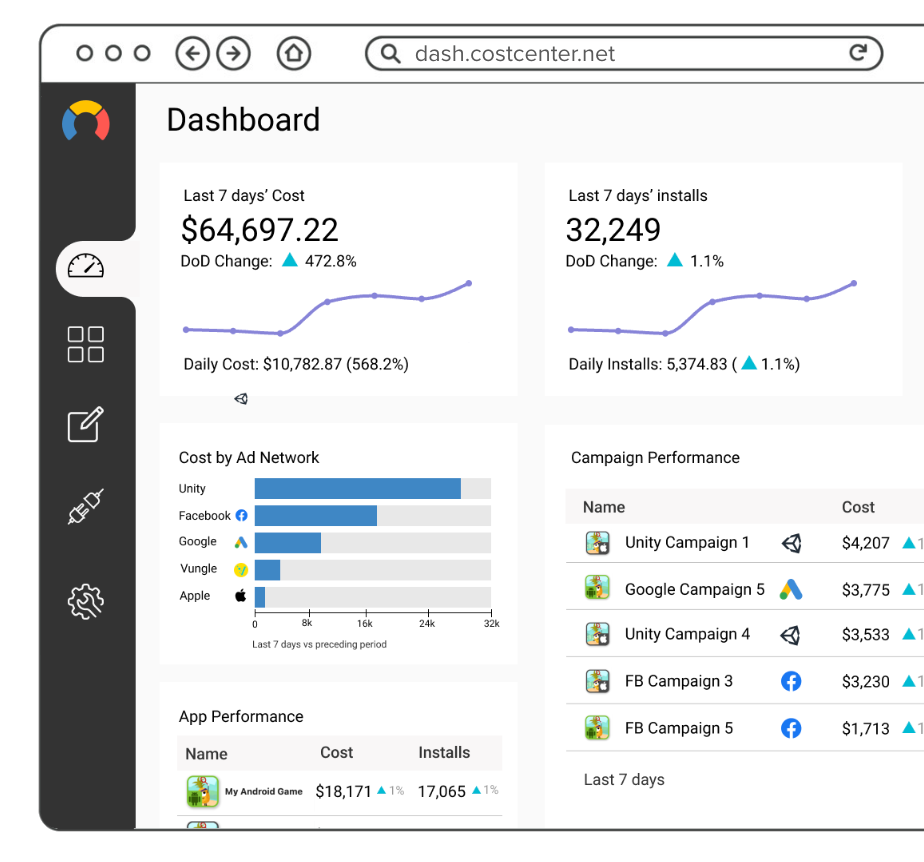Click the $3,775 cost cell
The width and height of the screenshot is (924, 862).
[866, 590]
